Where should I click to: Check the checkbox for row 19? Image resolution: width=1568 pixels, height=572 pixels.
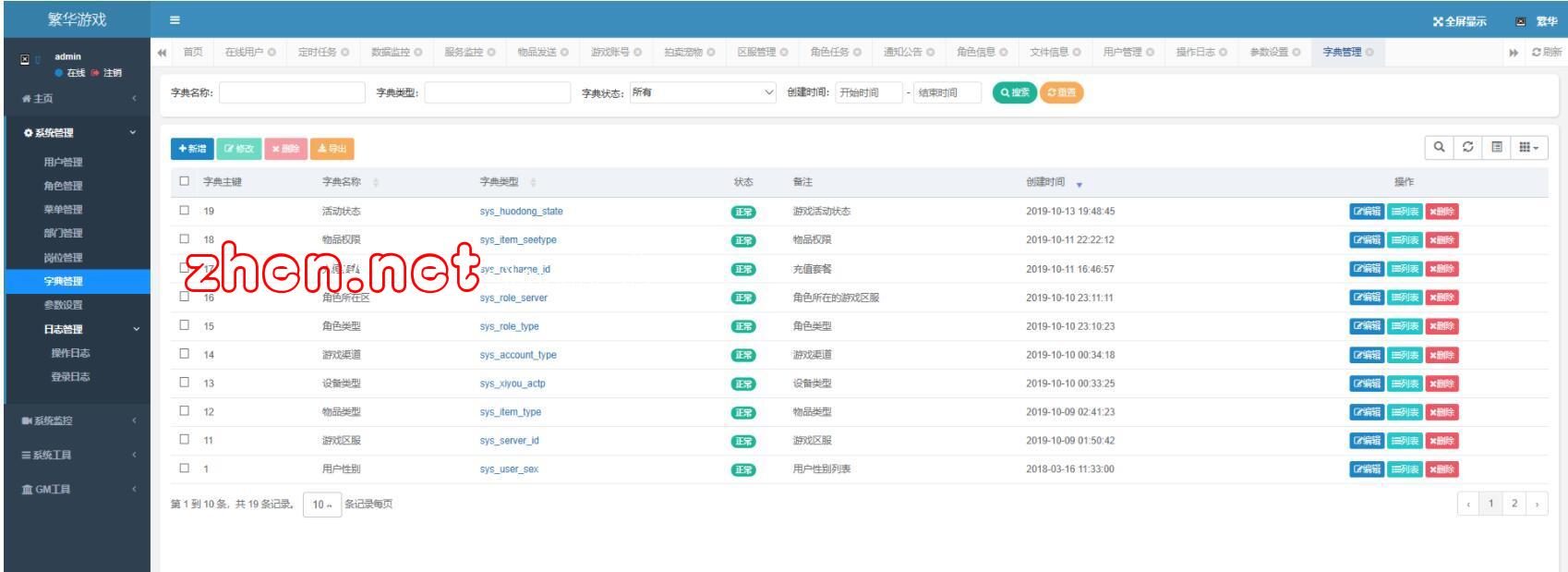point(185,211)
